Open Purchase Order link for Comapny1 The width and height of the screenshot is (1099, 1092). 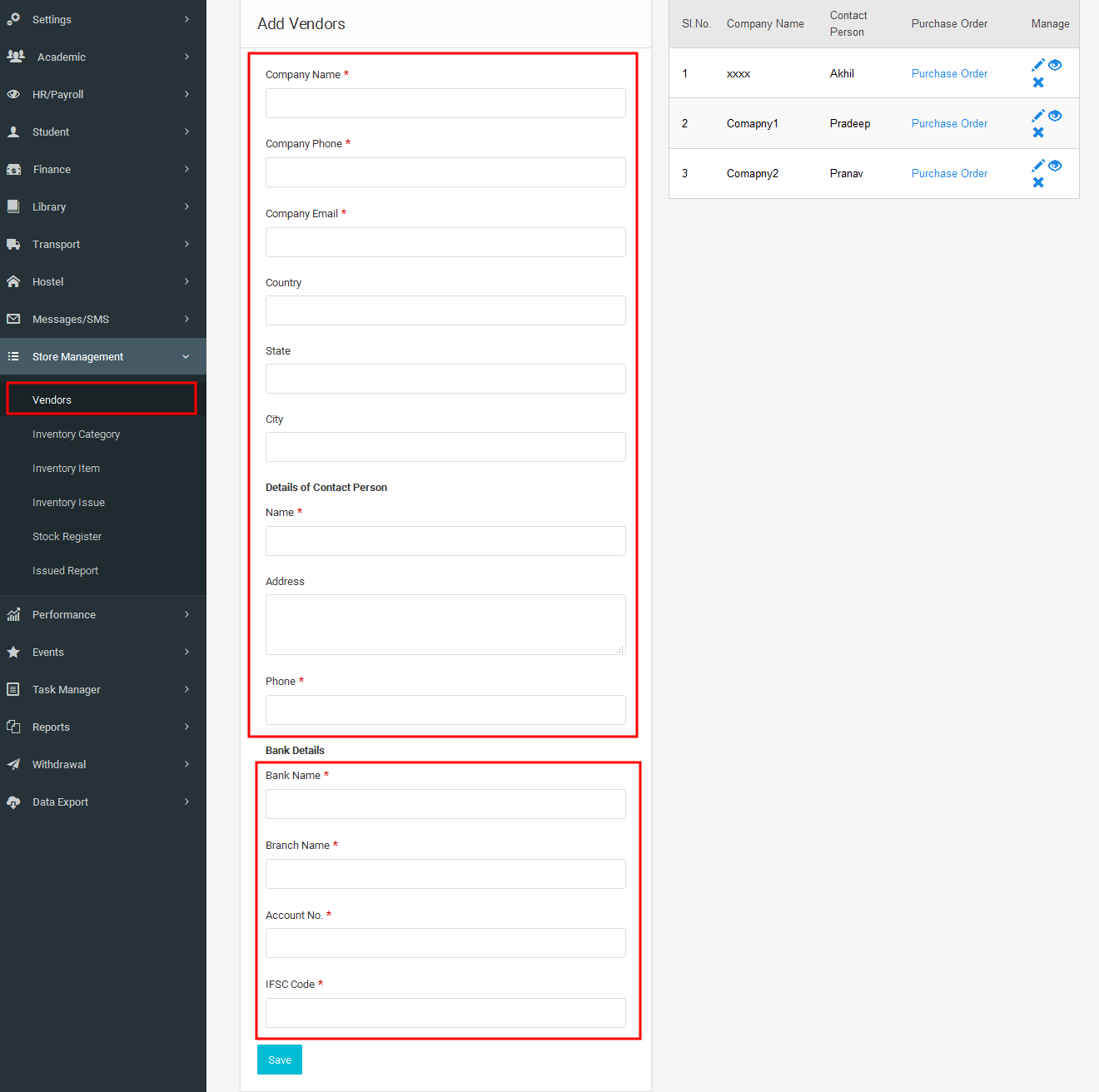[949, 123]
